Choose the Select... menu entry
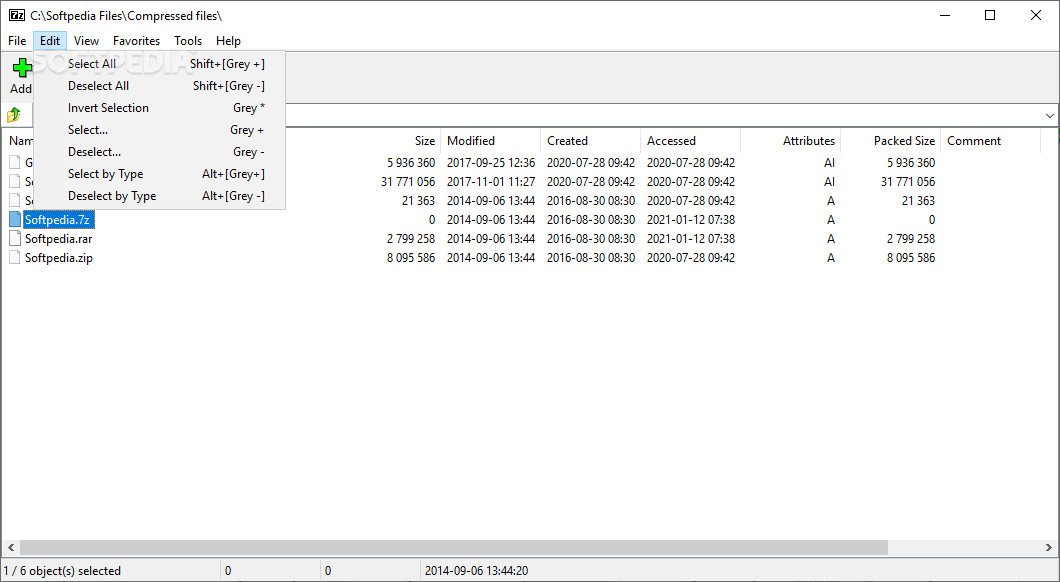The width and height of the screenshot is (1060, 582). (x=160, y=130)
